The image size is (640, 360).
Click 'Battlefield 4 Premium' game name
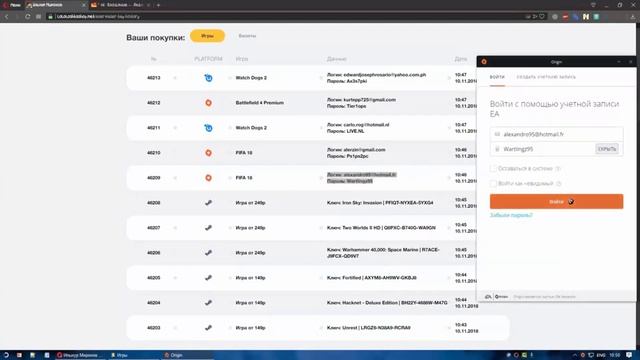coord(260,103)
